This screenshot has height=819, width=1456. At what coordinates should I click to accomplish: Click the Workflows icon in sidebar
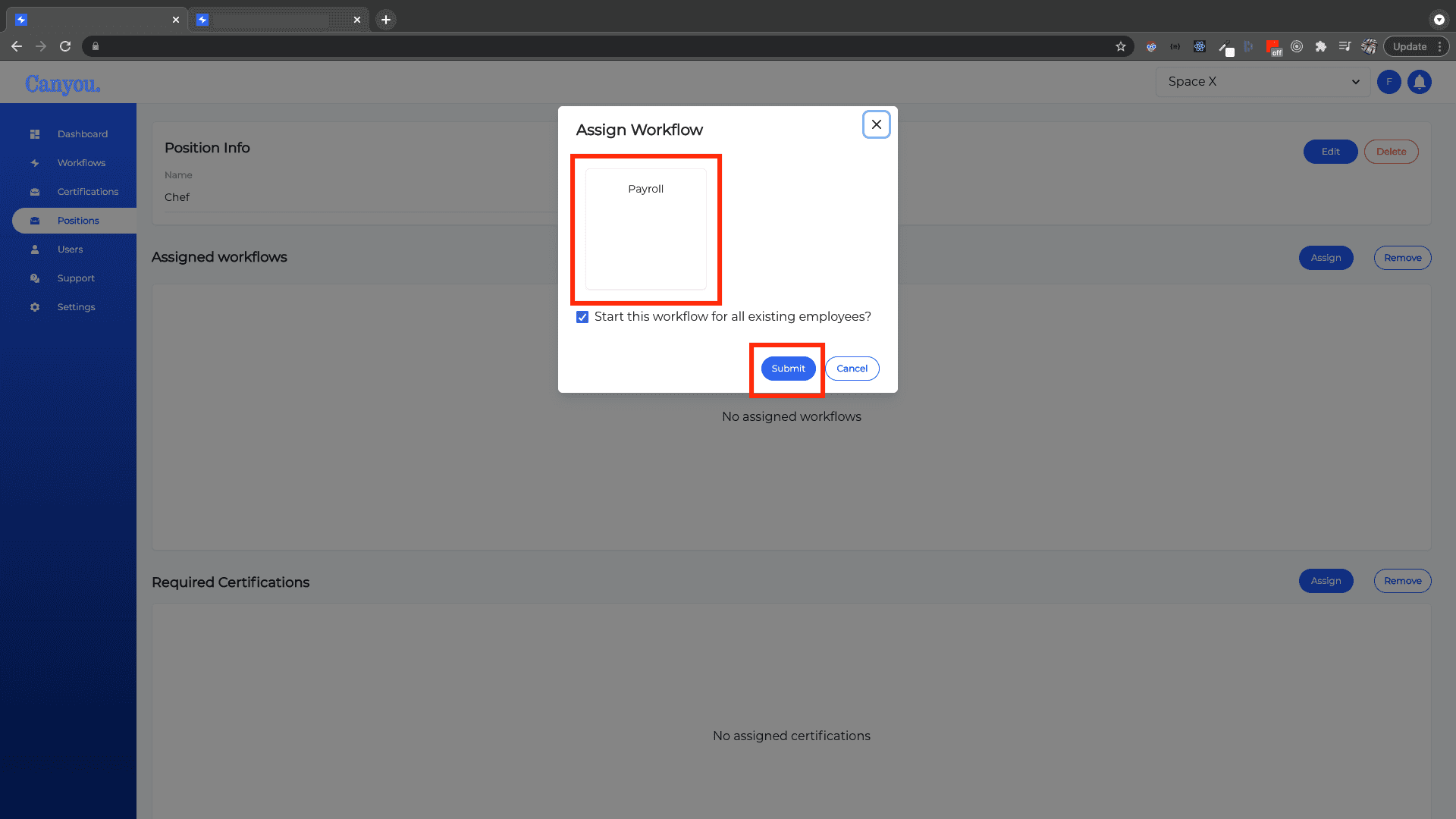(34, 163)
